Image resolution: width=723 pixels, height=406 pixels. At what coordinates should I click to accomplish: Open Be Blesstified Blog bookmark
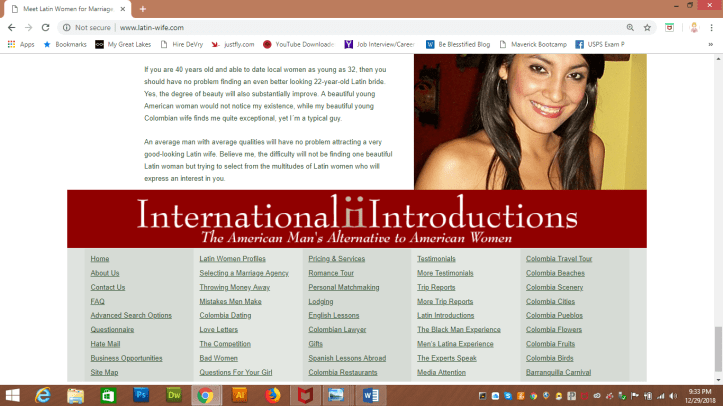click(458, 44)
